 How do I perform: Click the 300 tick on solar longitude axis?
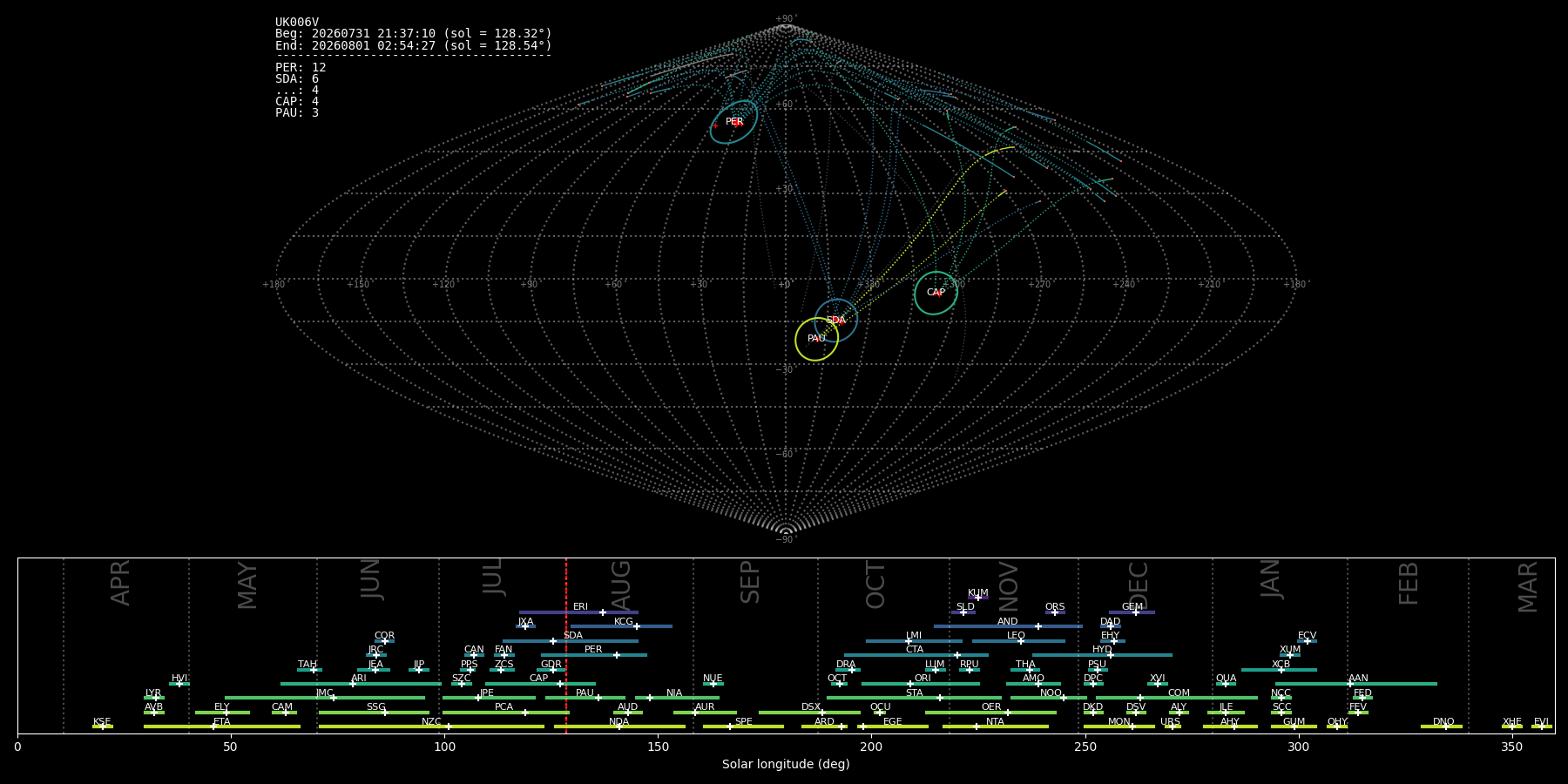pos(1298,747)
